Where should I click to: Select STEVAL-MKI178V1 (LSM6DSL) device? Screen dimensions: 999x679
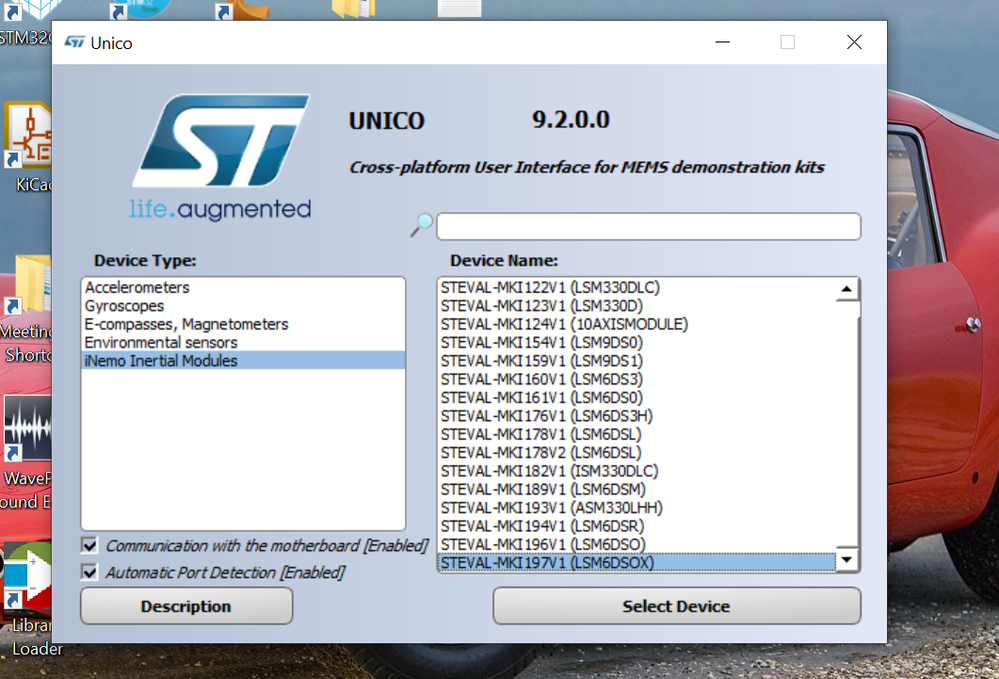pos(636,434)
